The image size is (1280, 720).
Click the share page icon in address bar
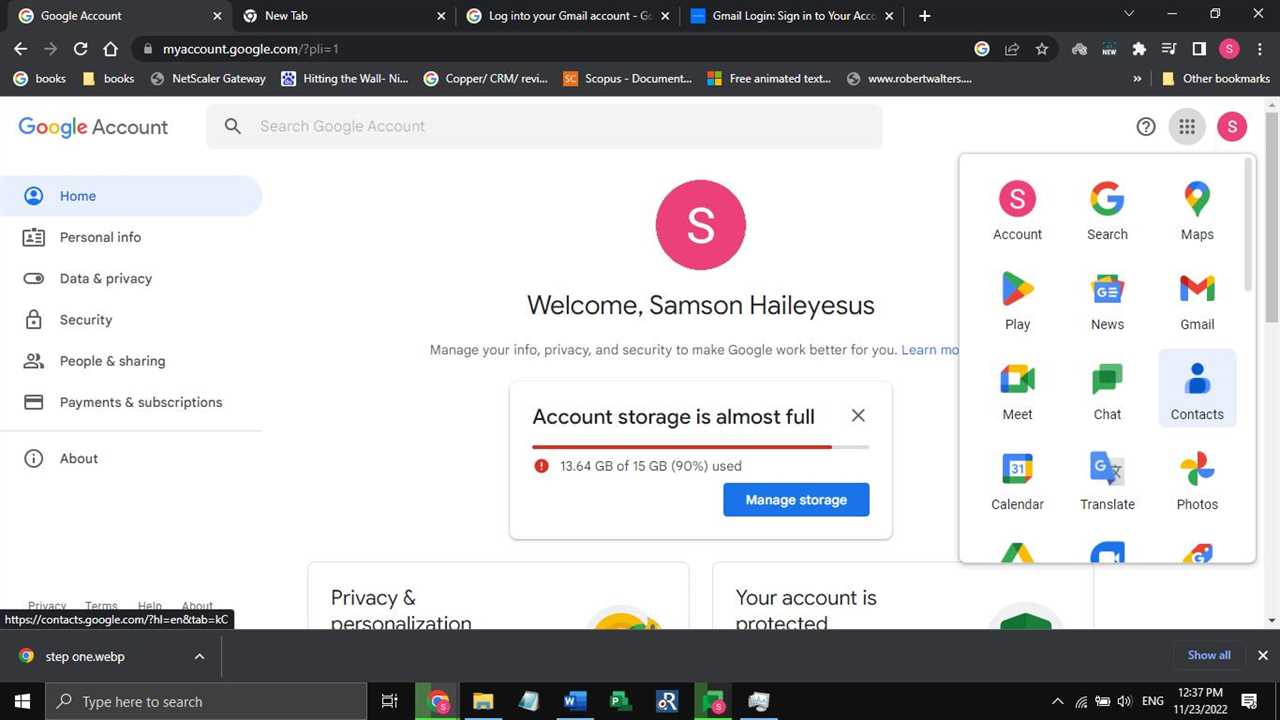1012,48
